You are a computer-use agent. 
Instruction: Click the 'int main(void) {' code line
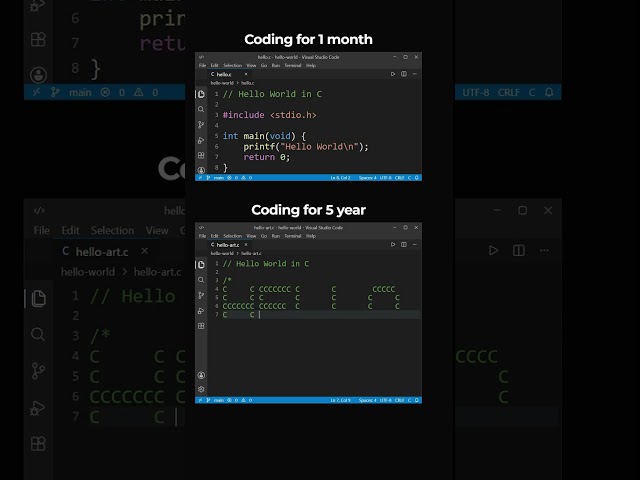pyautogui.click(x=264, y=136)
